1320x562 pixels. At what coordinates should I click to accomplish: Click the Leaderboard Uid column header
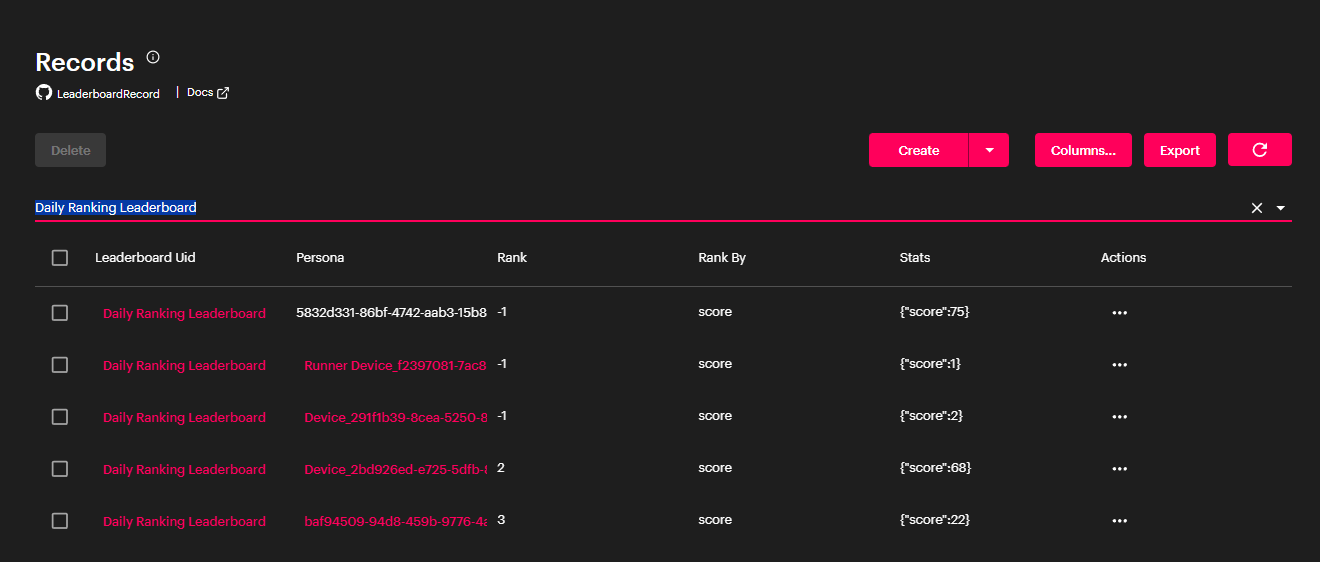click(x=145, y=258)
